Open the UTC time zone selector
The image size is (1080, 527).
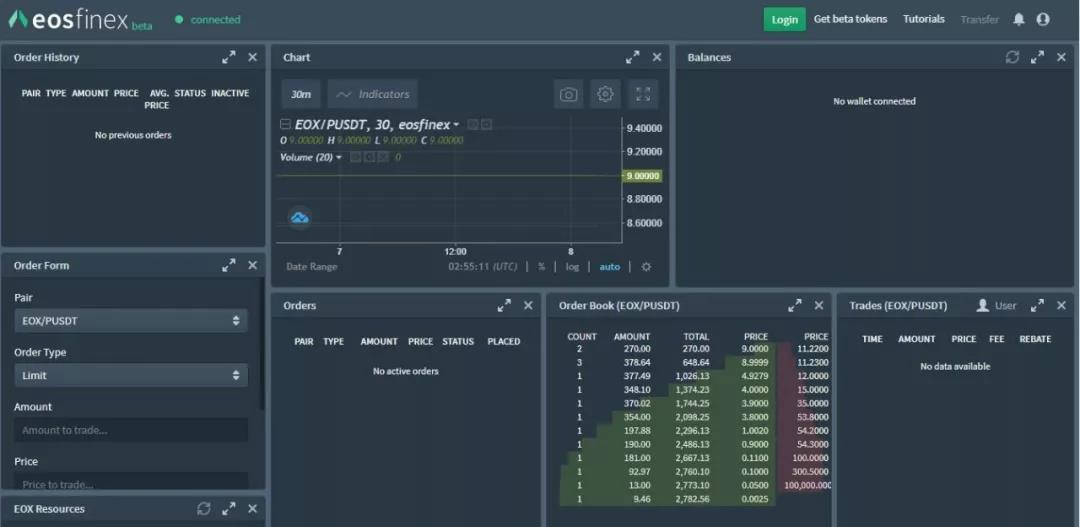[x=483, y=267]
